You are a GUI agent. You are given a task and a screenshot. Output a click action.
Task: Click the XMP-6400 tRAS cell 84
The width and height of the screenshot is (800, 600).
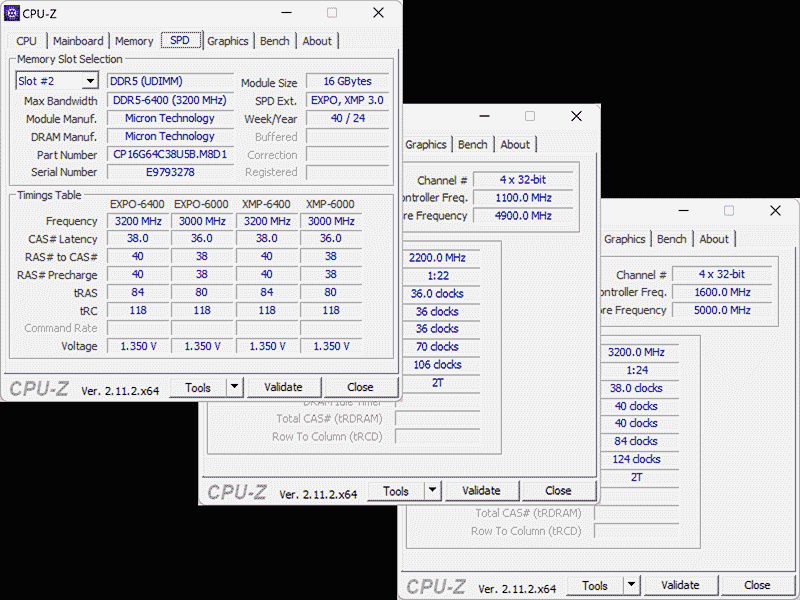click(x=267, y=292)
